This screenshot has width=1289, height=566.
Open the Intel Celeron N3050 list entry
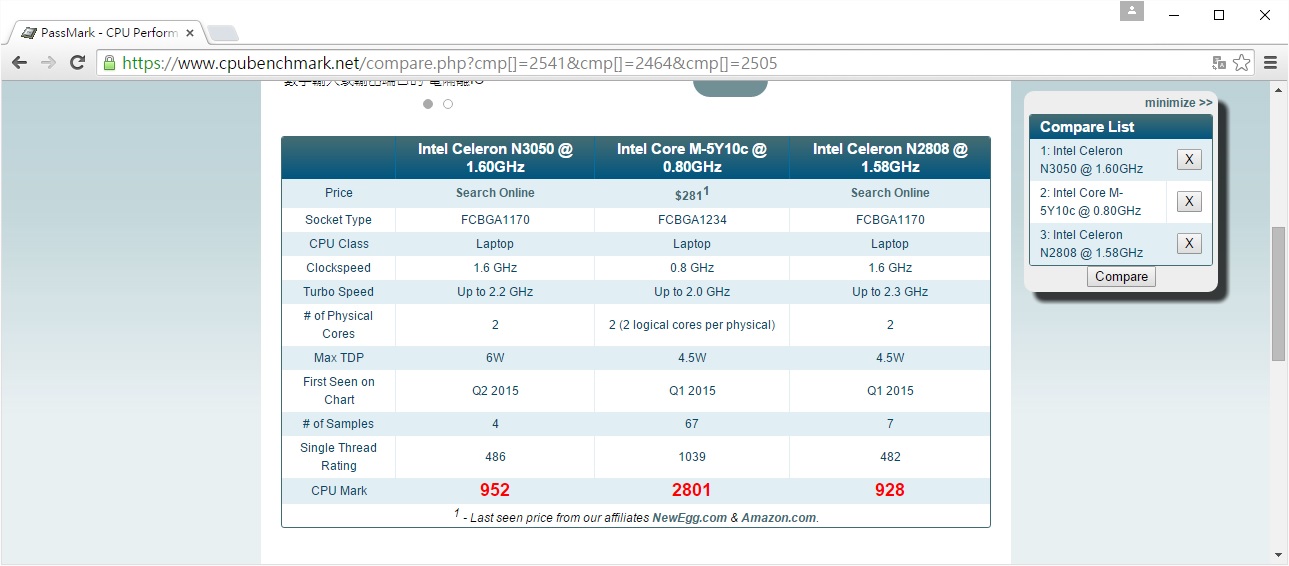tap(1091, 160)
